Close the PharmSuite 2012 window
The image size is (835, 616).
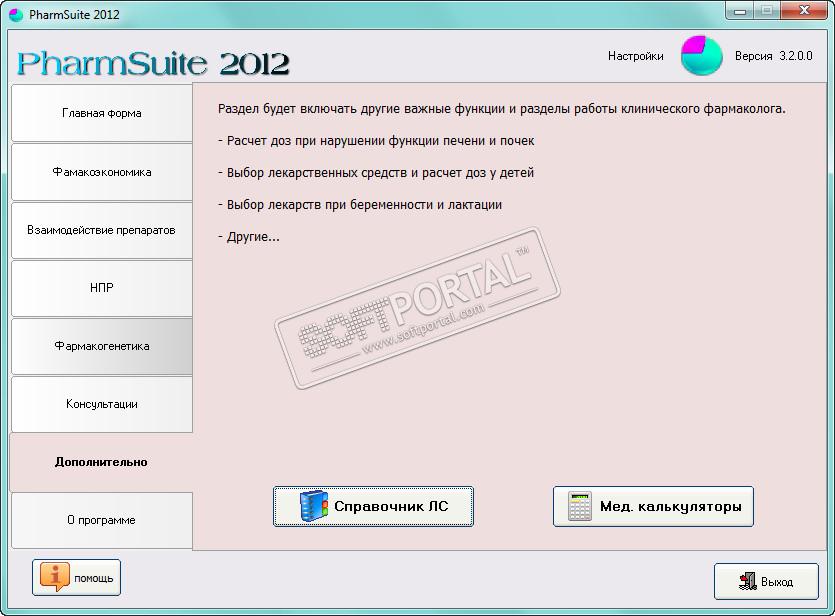805,11
